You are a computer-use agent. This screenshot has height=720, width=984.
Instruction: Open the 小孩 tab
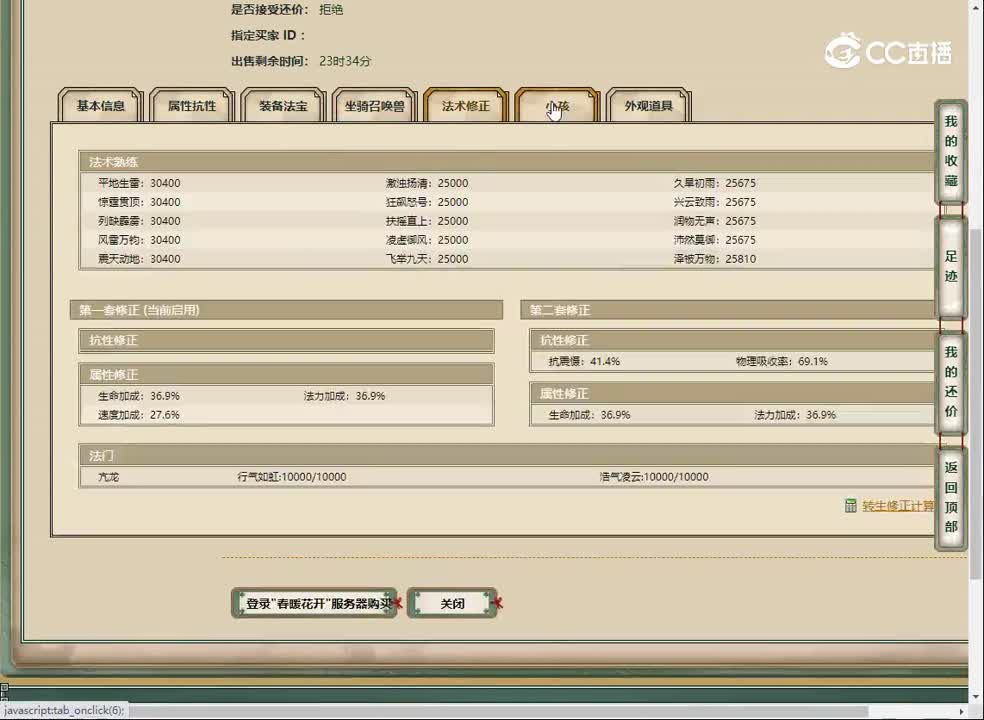556,104
